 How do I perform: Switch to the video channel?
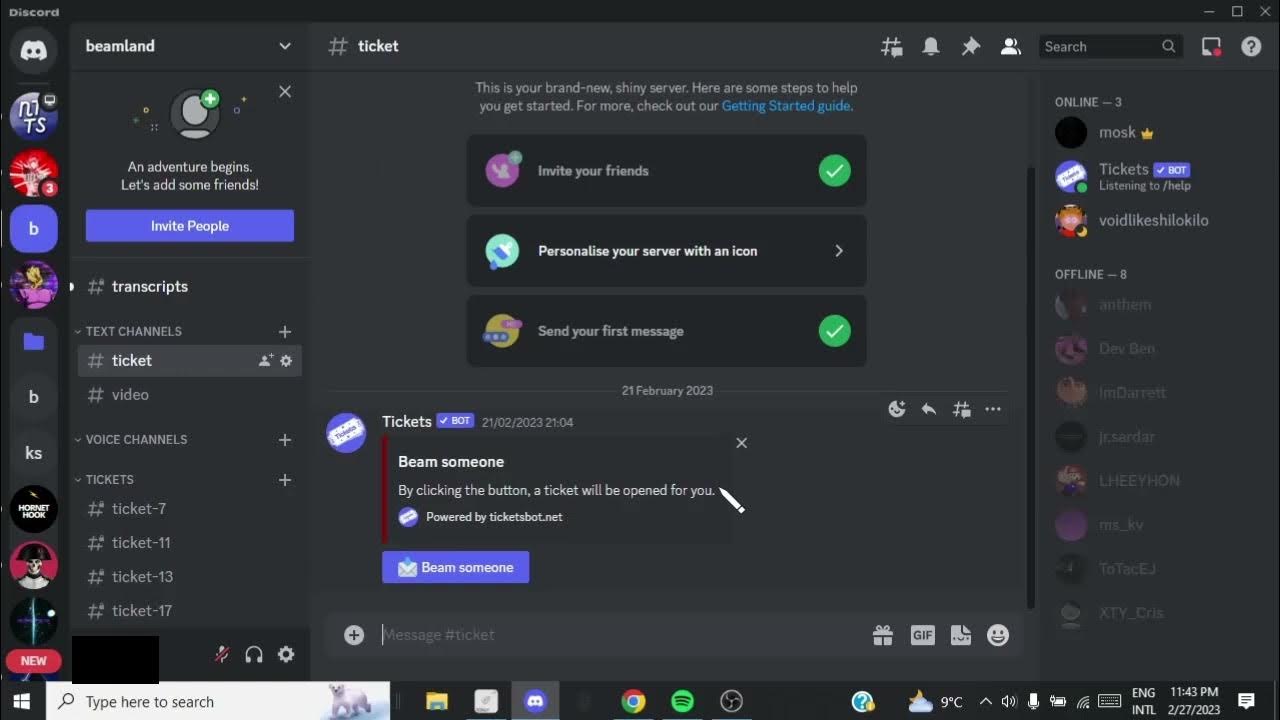click(190, 395)
